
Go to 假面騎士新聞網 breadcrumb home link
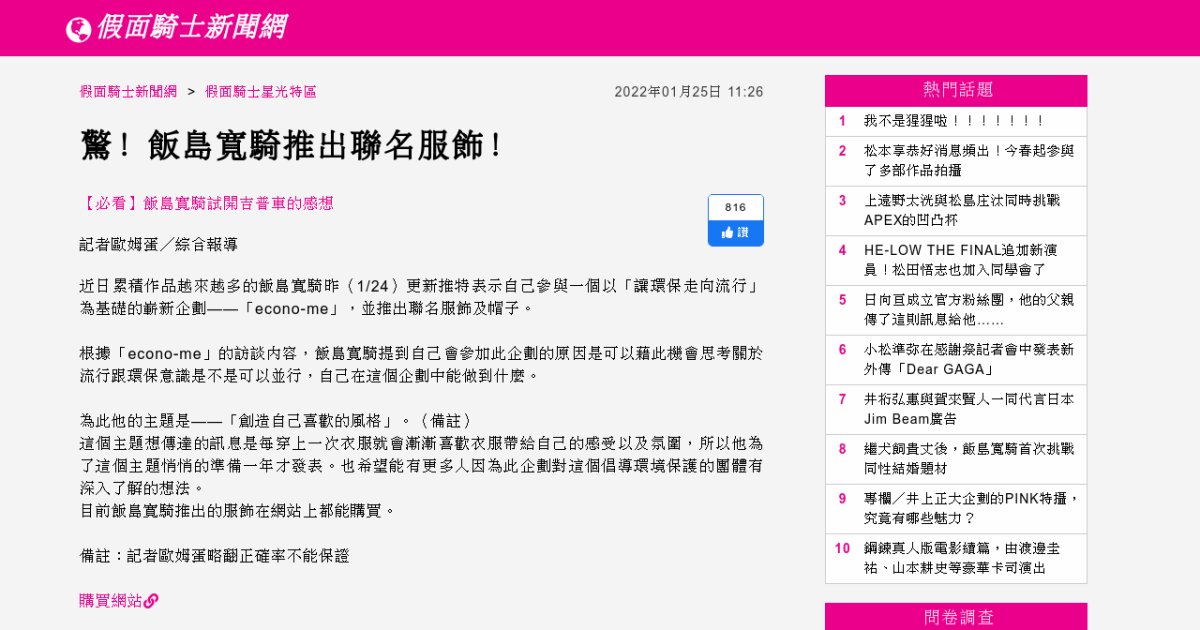pos(128,92)
